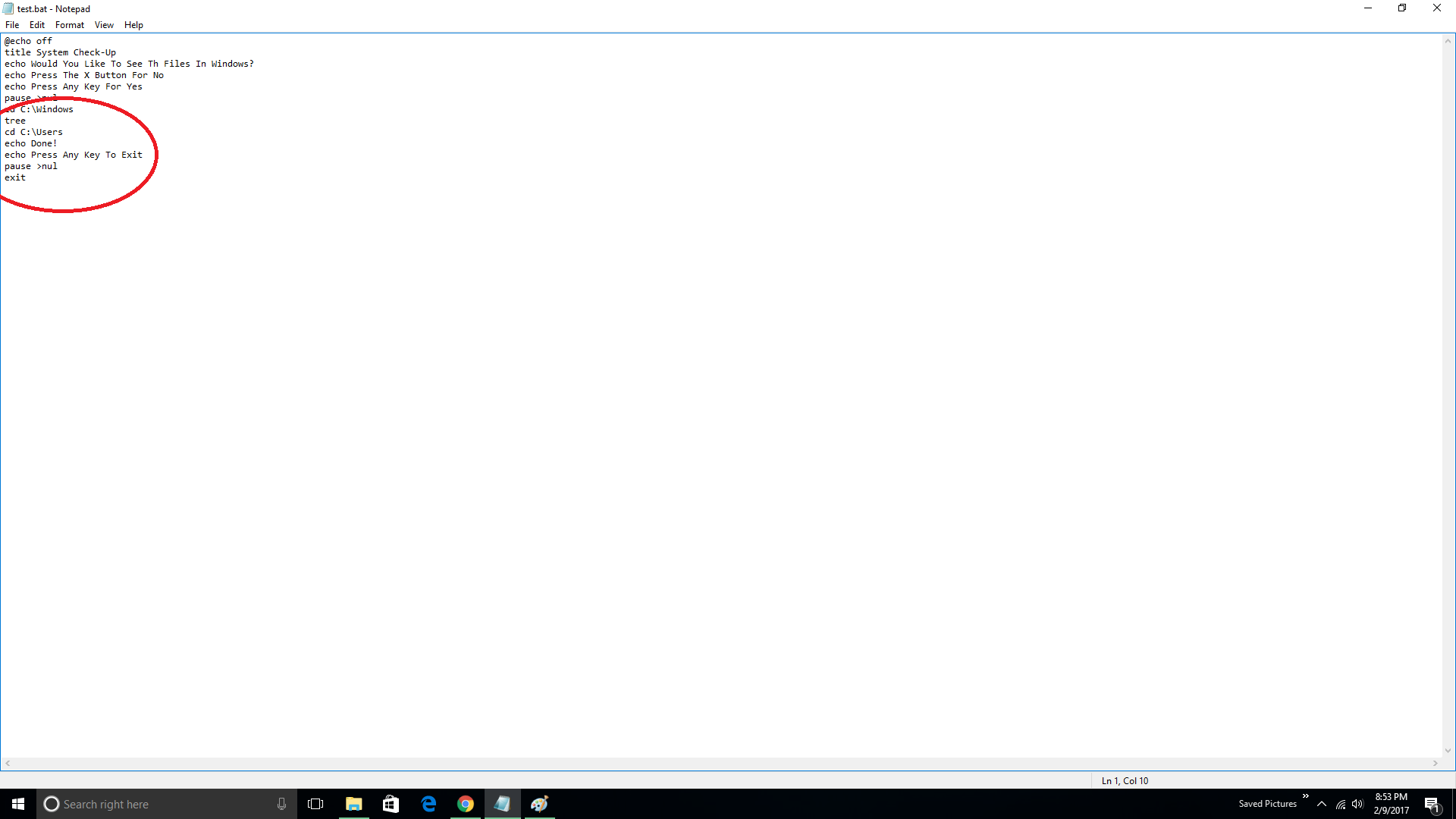Click the 'cd C:\Windows' line
The height and width of the screenshot is (819, 1456).
[x=39, y=109]
